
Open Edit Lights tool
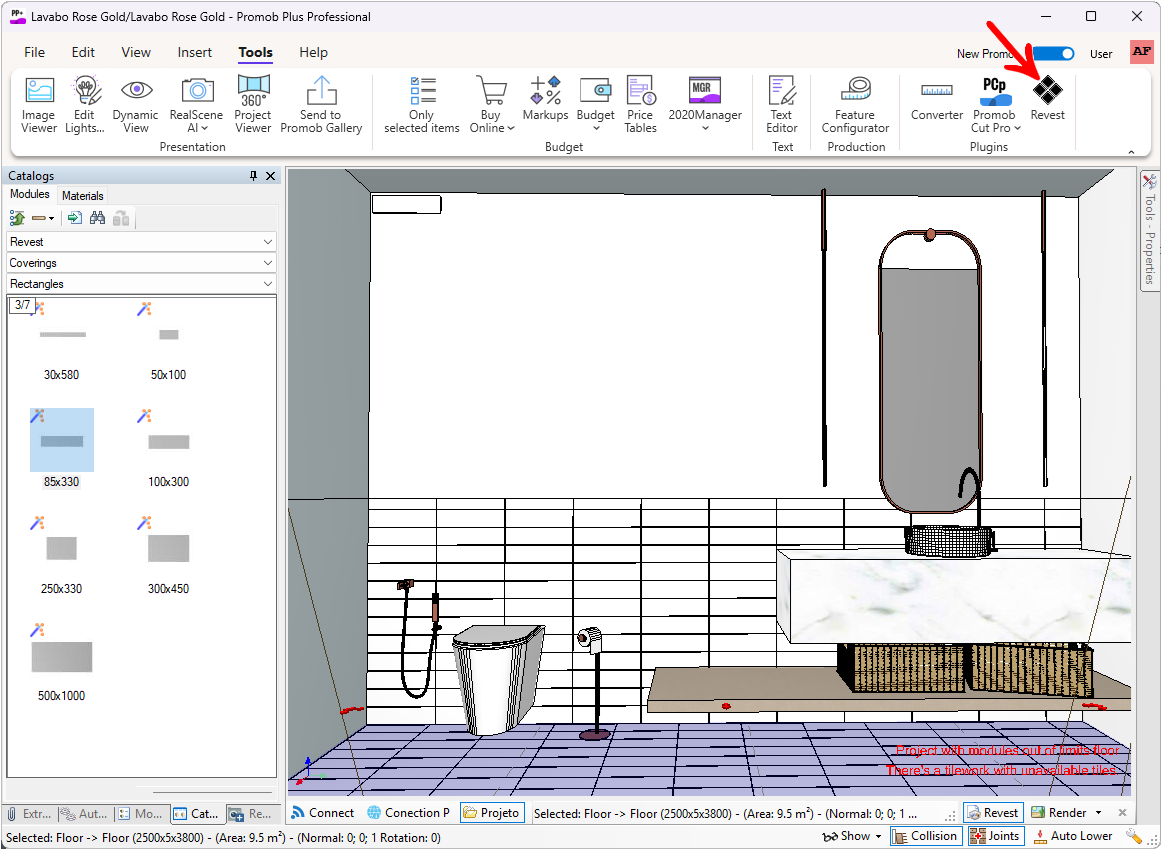(x=85, y=105)
